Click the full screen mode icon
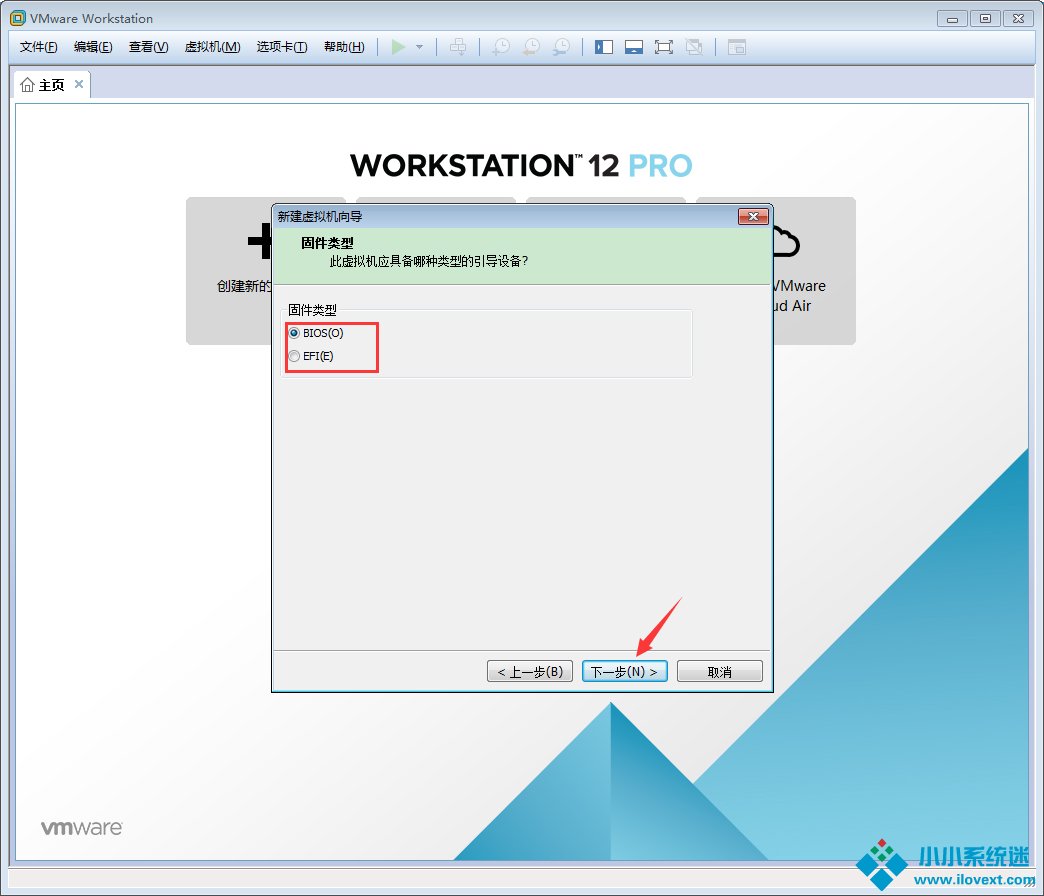 [x=664, y=47]
